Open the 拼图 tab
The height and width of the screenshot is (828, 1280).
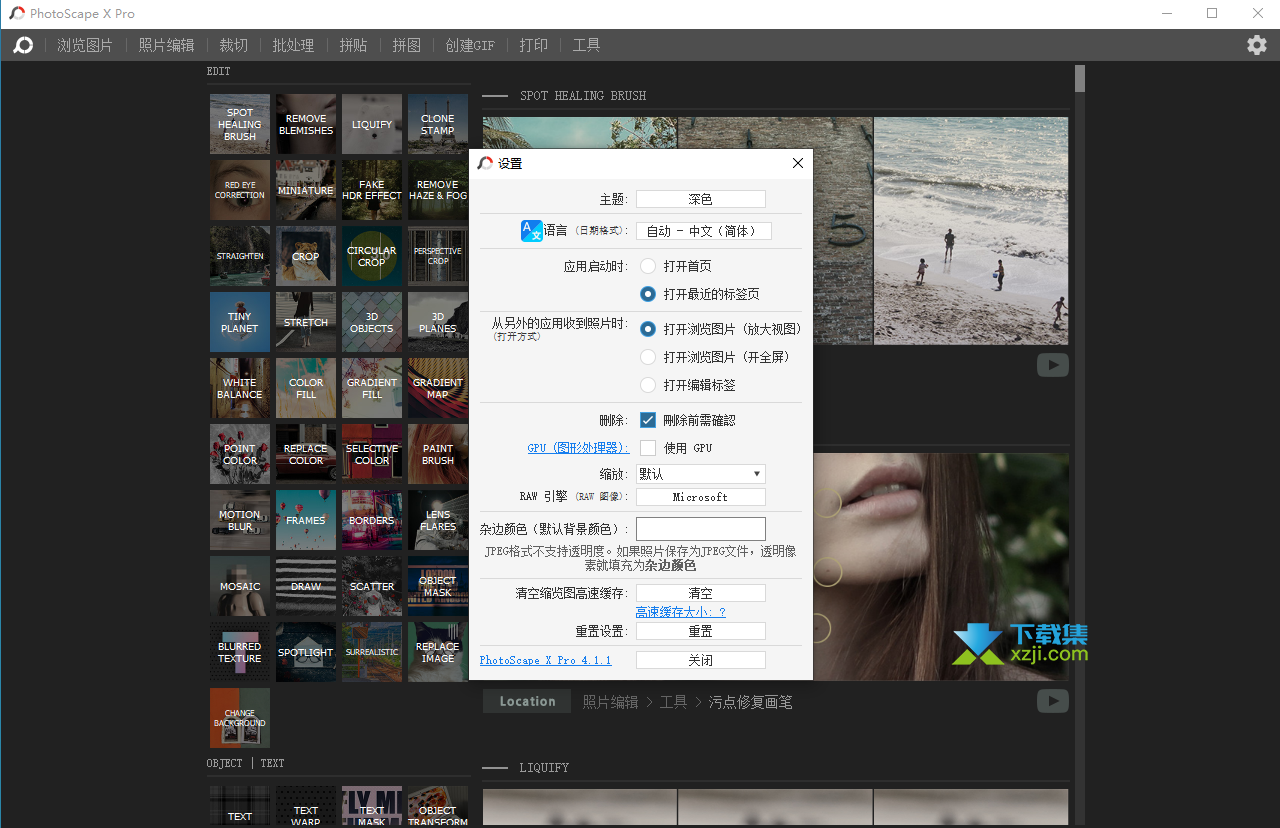click(x=406, y=45)
